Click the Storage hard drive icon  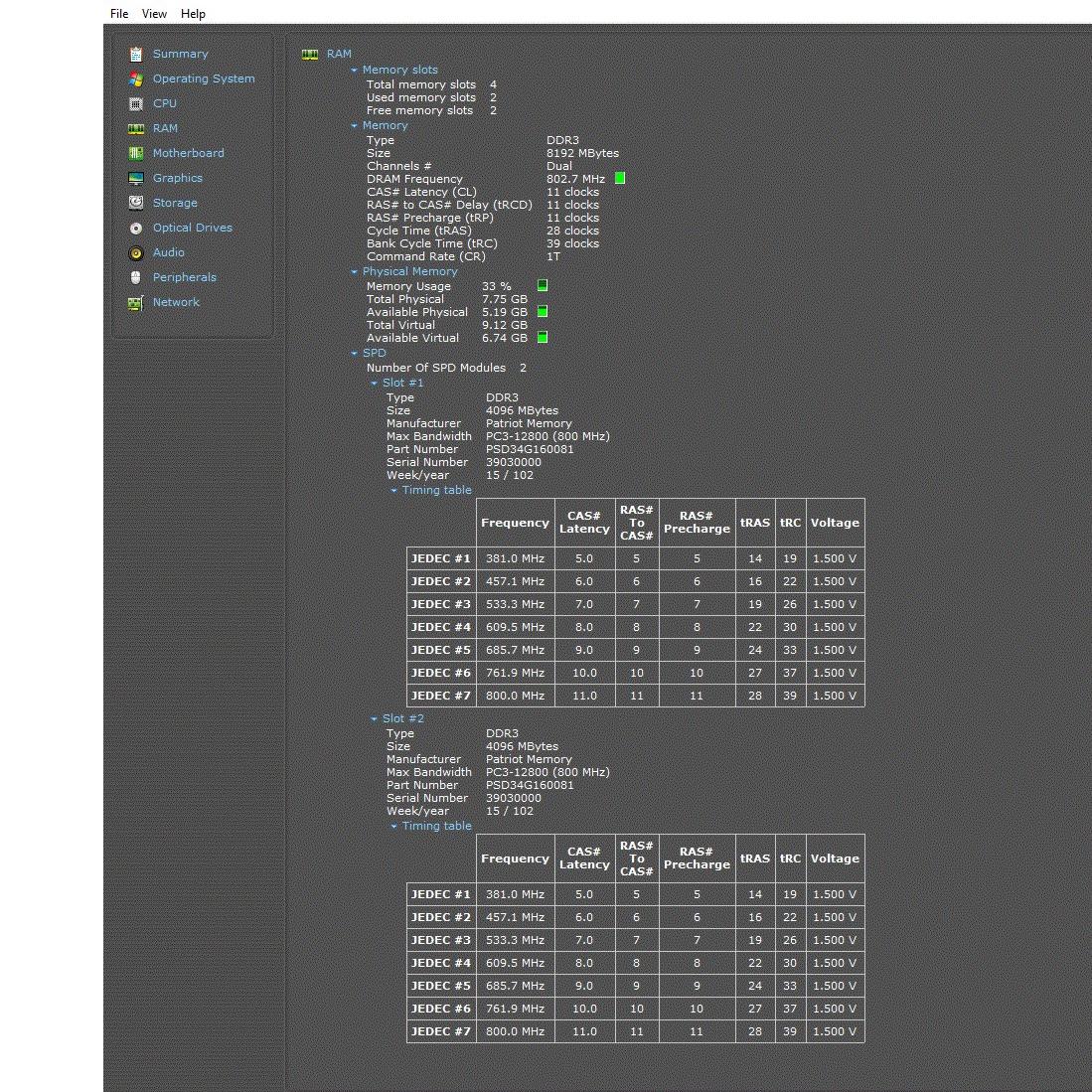pos(136,203)
